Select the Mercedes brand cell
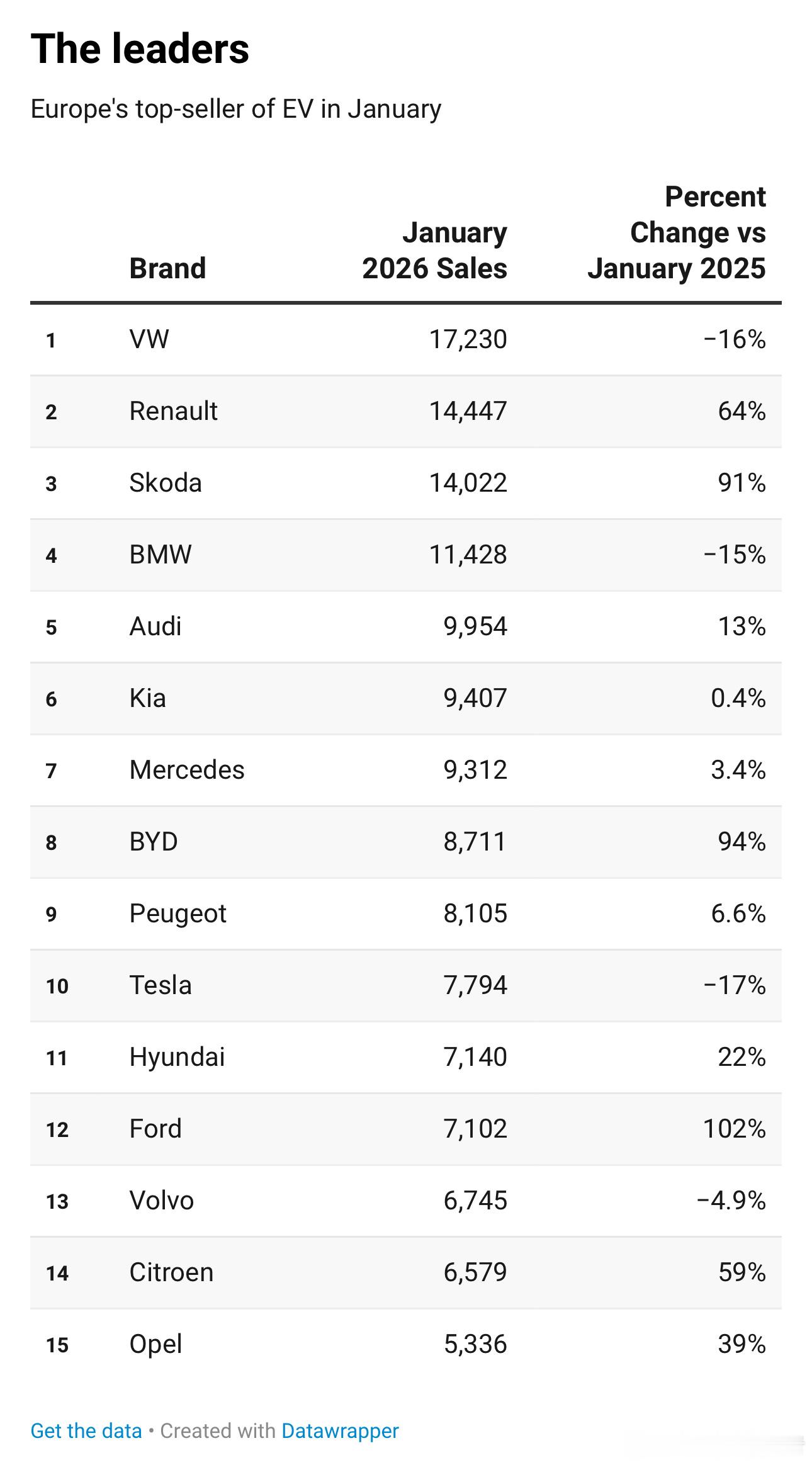 [187, 770]
